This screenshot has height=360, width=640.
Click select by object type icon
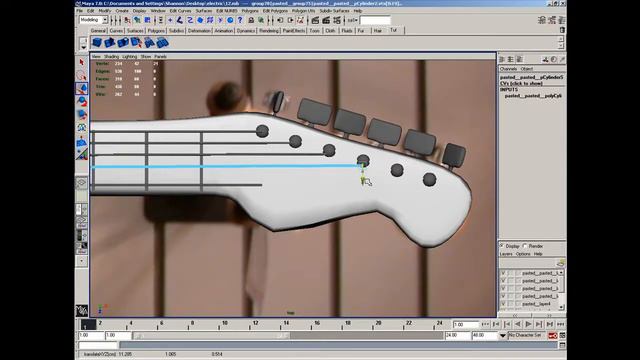pyautogui.click(x=138, y=20)
